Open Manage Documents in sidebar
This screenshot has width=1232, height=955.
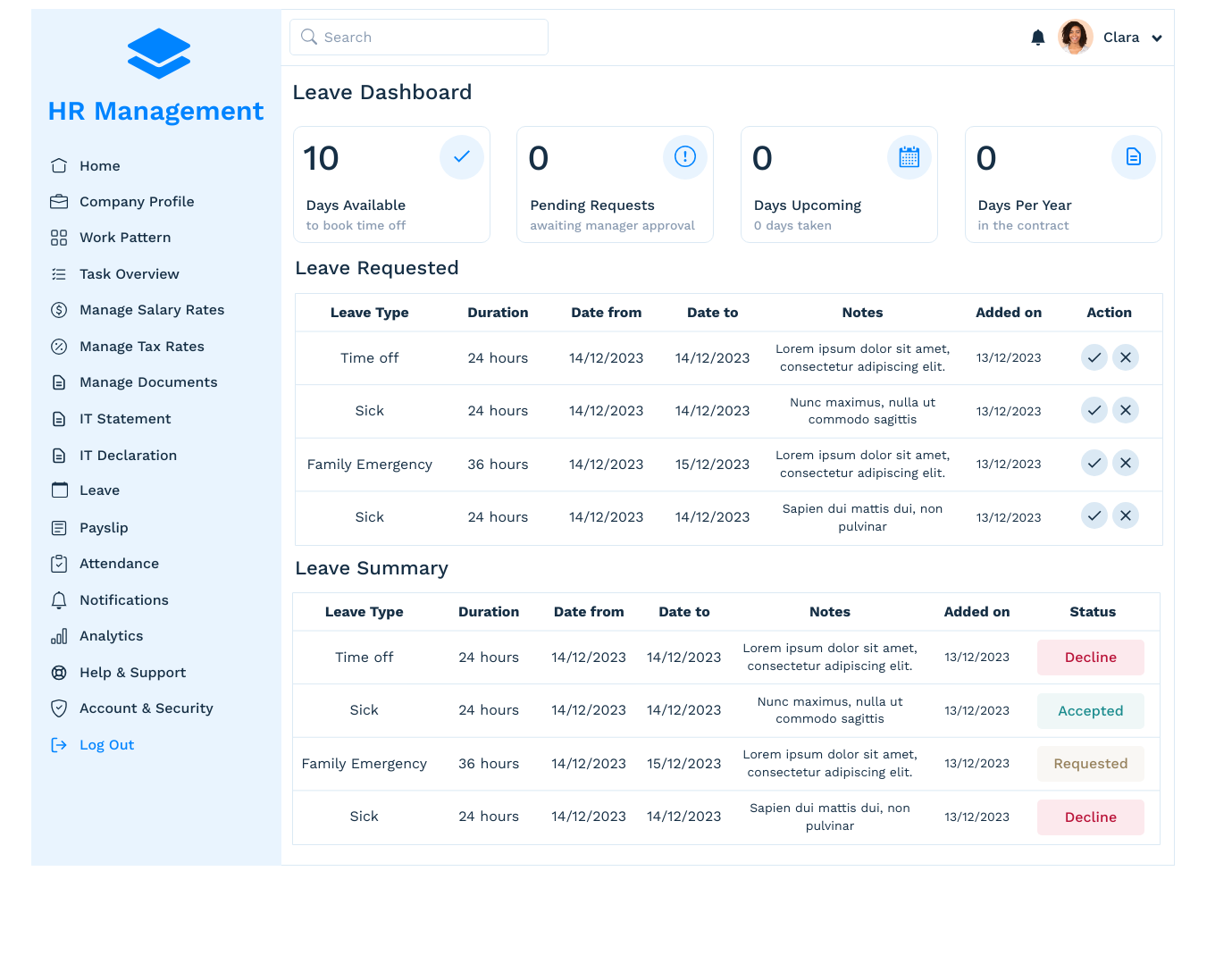pos(148,382)
